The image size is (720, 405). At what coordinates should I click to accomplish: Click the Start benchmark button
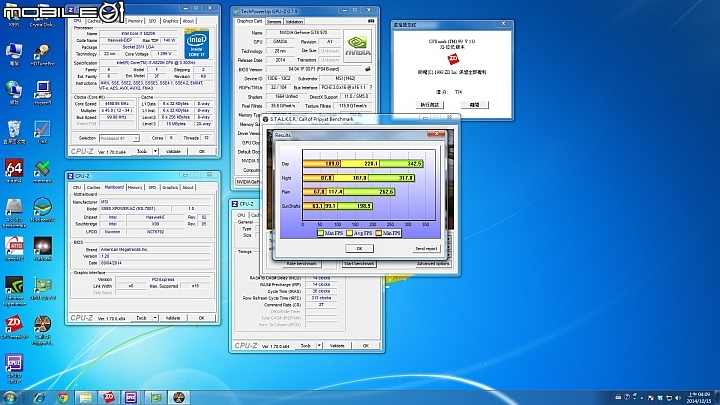coord(360,264)
